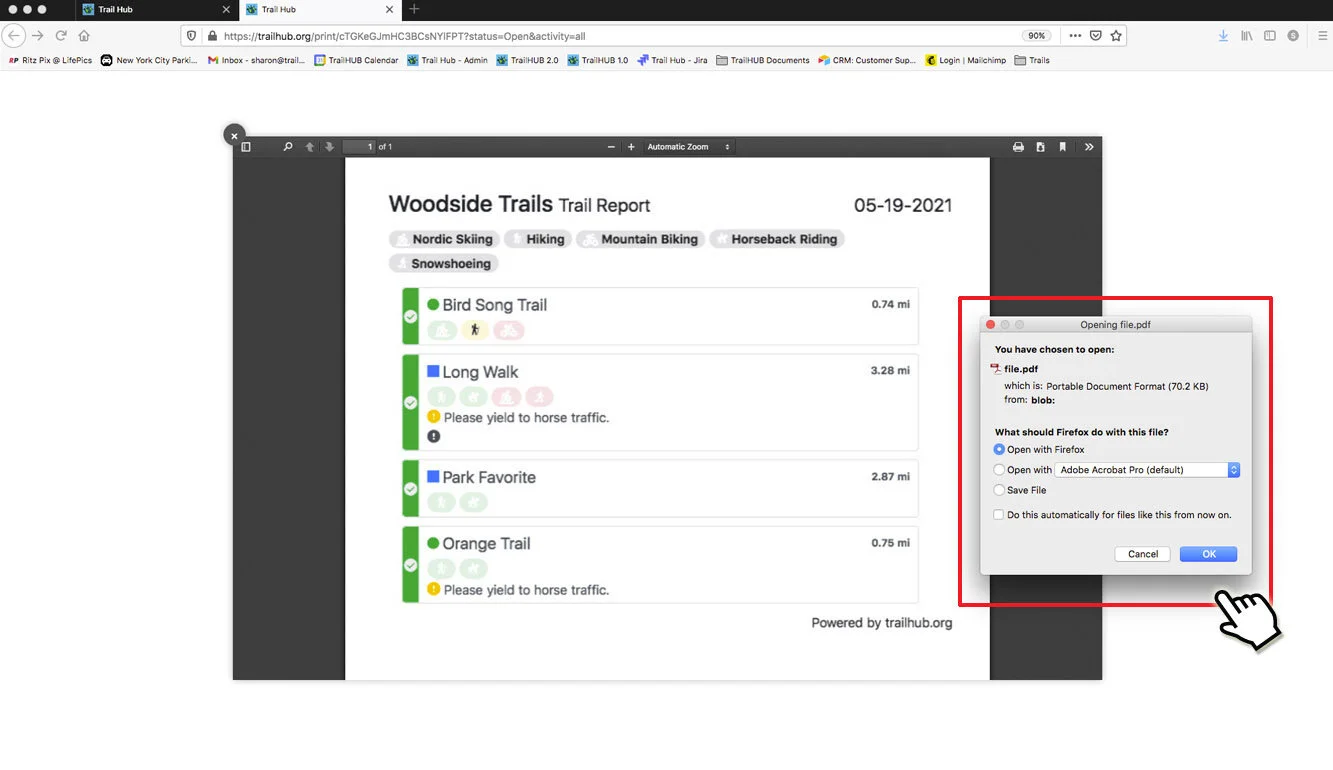Download the PDF from viewer toolbar
The height and width of the screenshot is (770, 1333).
[1040, 147]
